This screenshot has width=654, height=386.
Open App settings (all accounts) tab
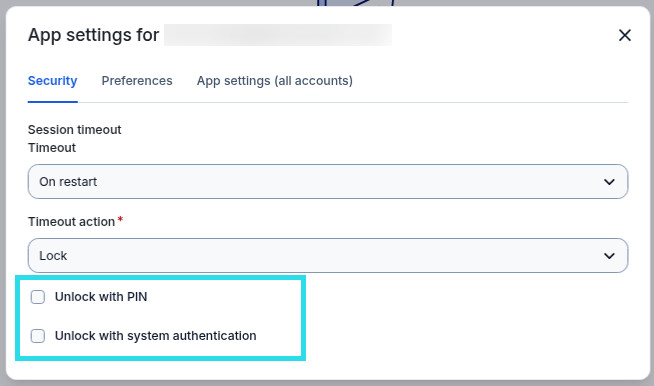click(274, 81)
